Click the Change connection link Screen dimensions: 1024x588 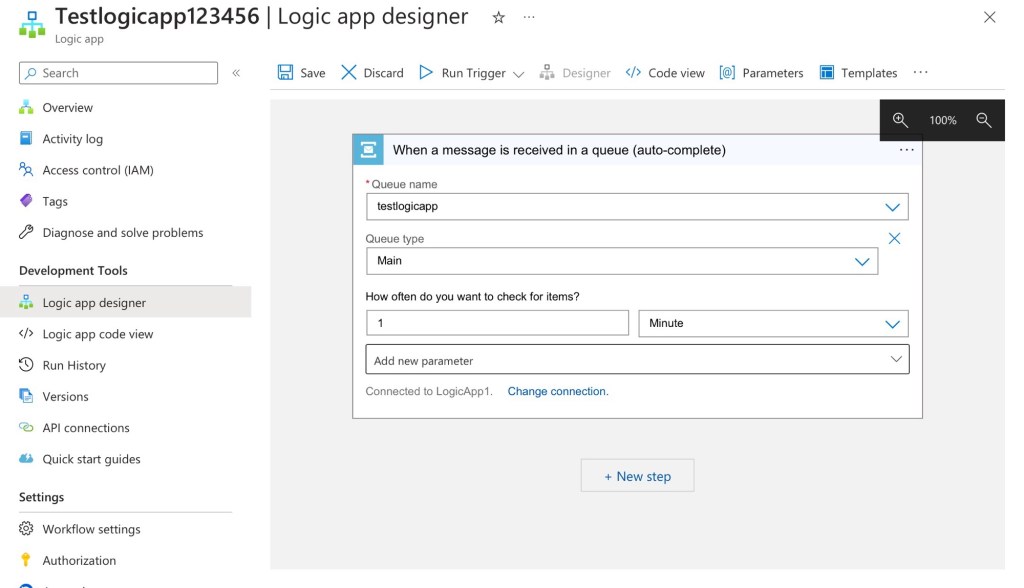[x=557, y=392]
